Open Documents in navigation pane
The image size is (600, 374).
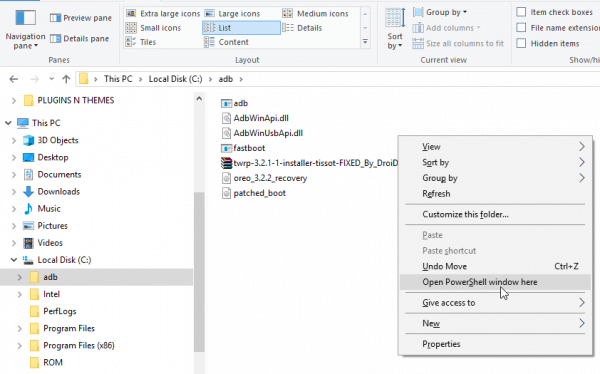tap(59, 175)
